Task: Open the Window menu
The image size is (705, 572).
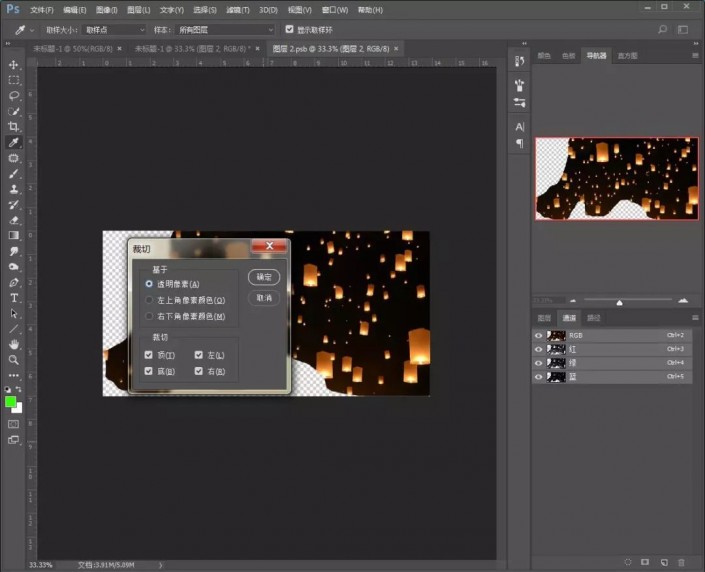Action: [335, 10]
